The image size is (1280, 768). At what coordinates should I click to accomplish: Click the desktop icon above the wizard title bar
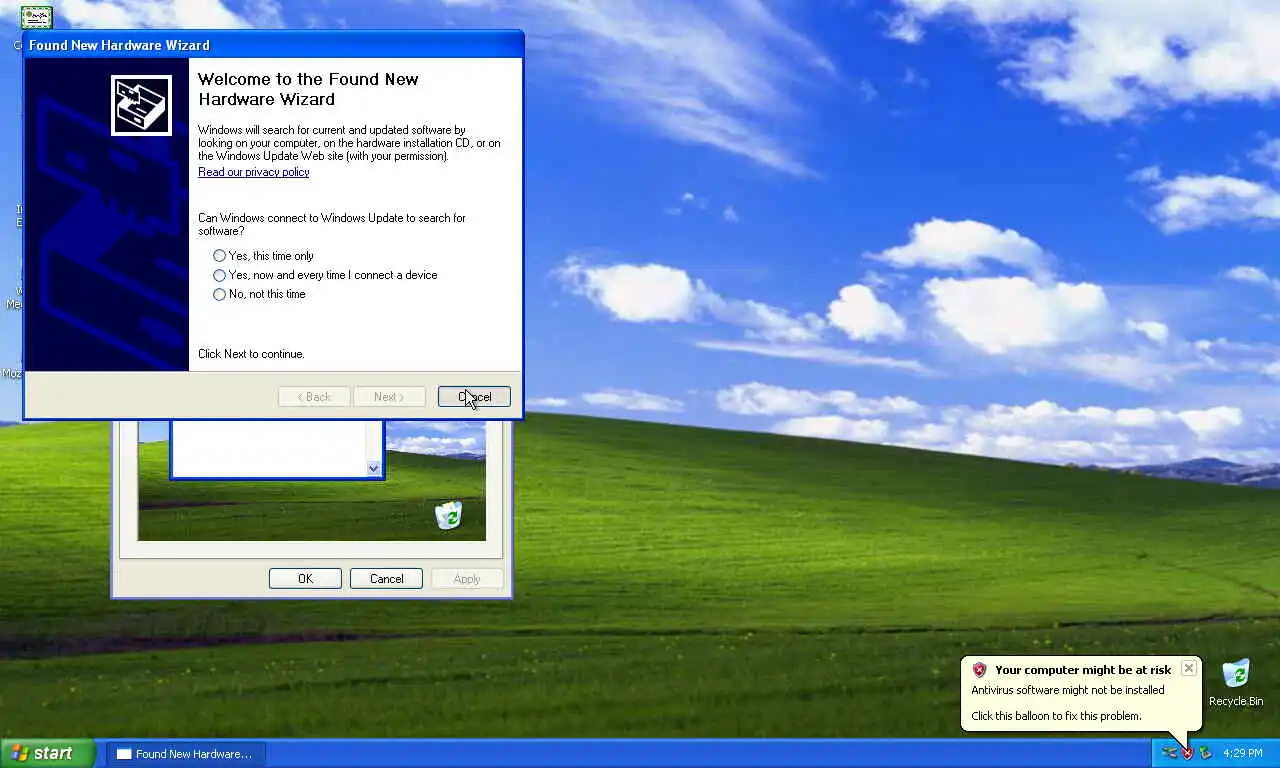click(x=37, y=17)
